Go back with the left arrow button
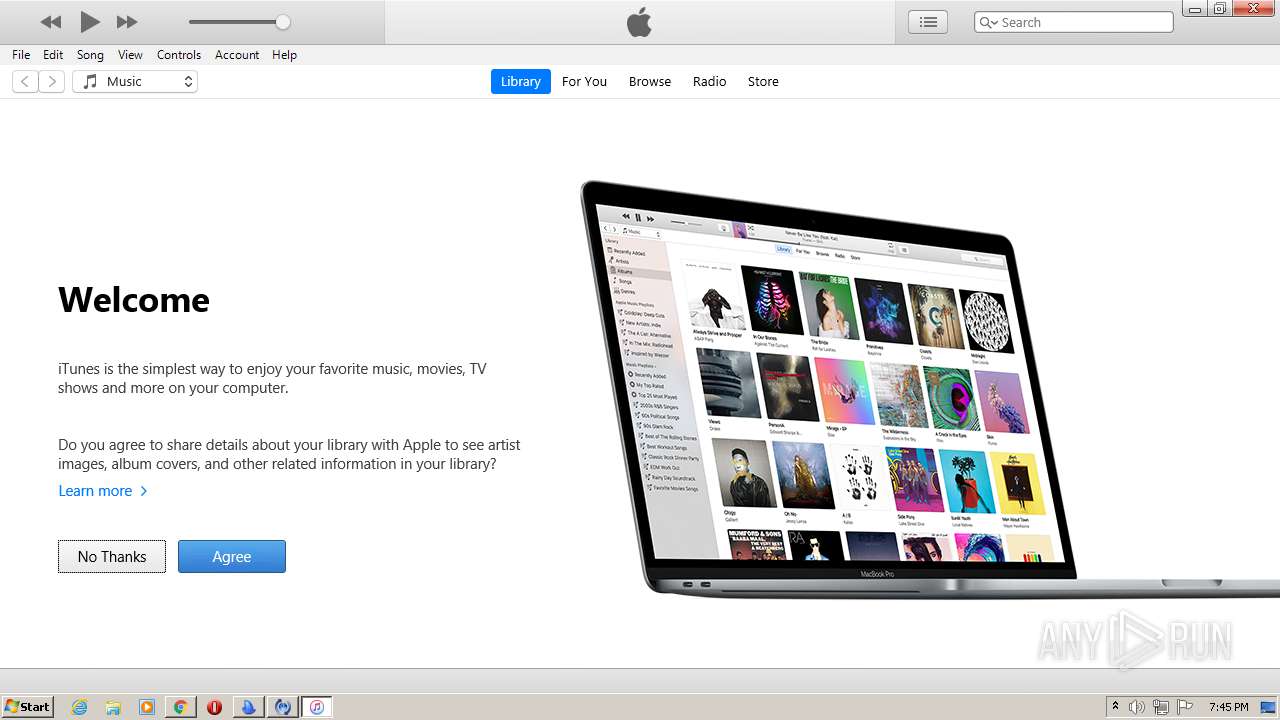The image size is (1280, 720). pos(25,82)
